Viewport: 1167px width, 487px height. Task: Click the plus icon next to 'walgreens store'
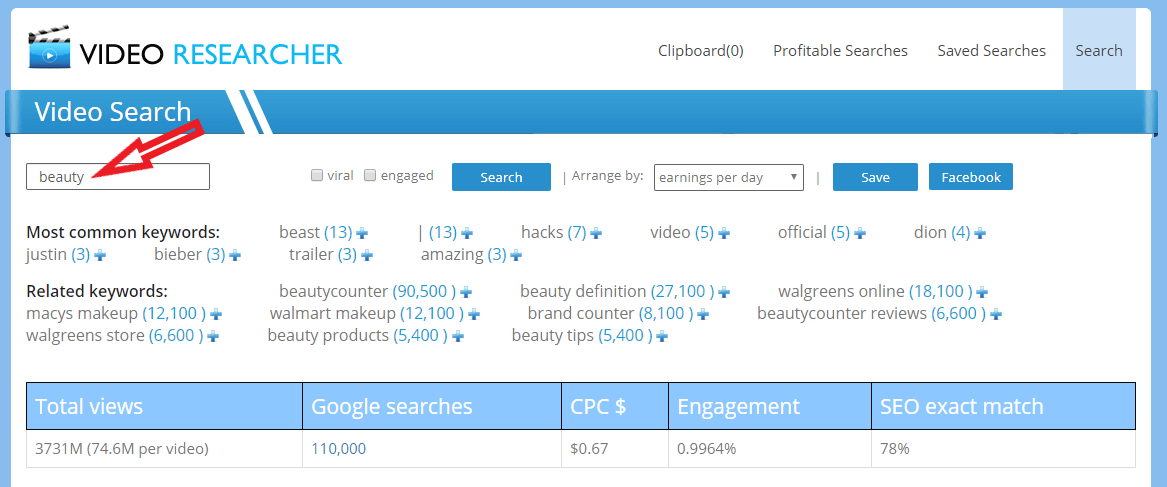[214, 337]
